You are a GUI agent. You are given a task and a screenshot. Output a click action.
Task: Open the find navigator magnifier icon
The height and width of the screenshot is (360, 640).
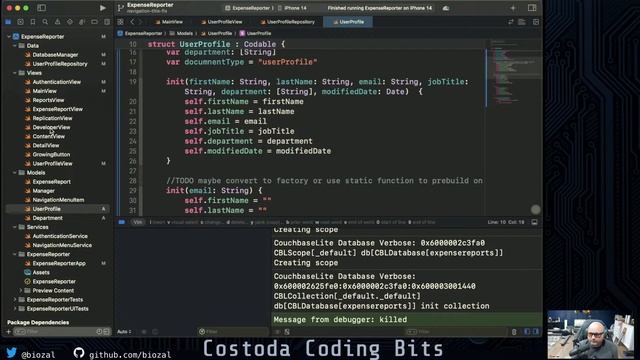click(45, 22)
